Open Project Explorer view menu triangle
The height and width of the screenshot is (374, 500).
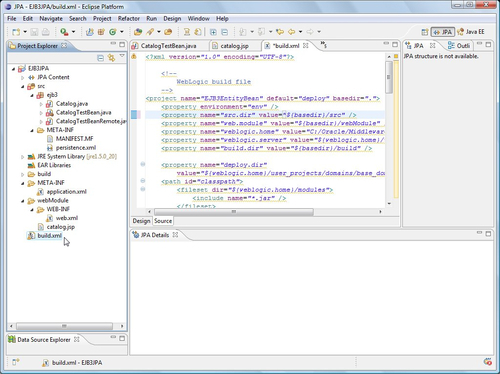point(122,56)
